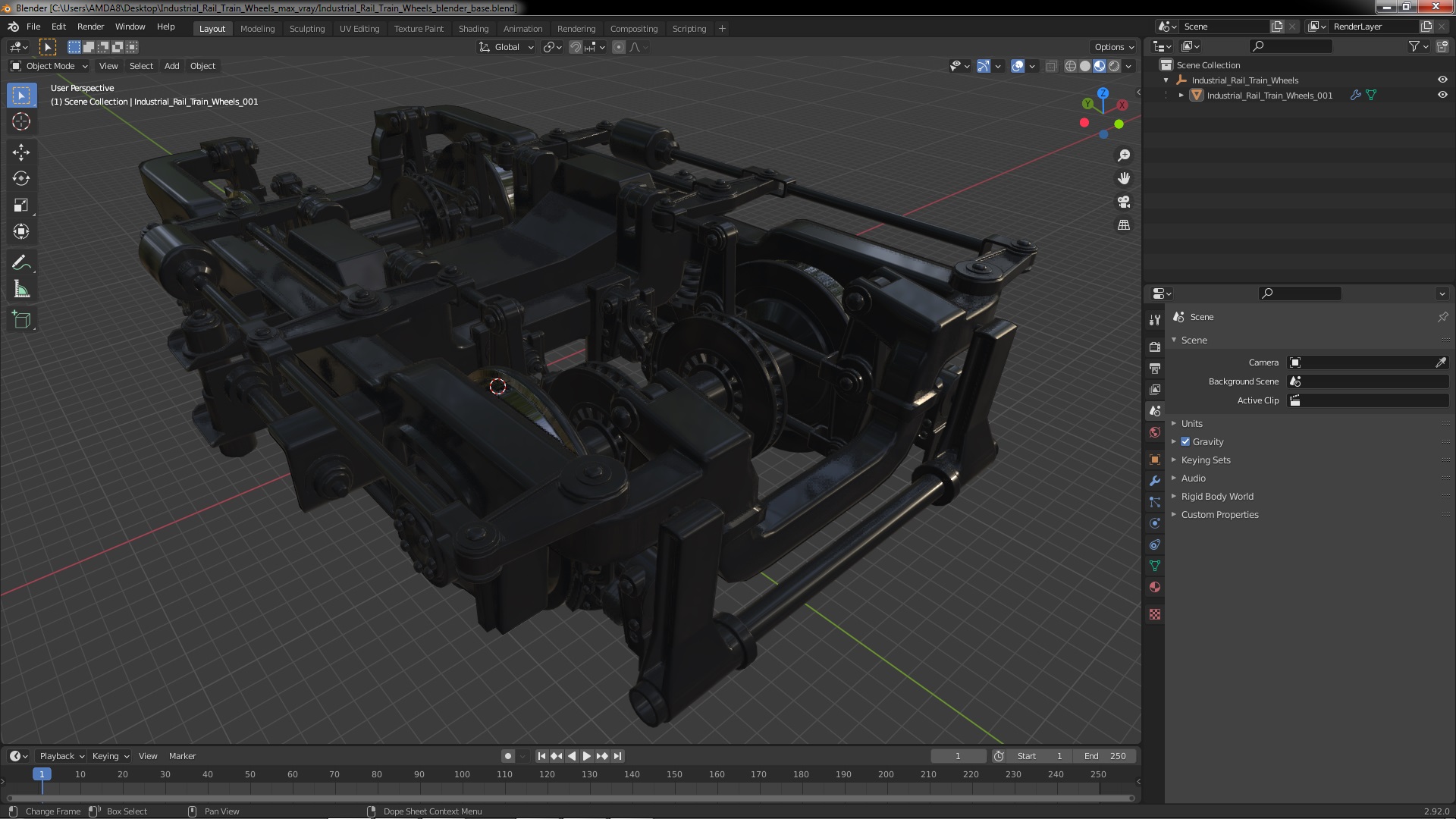The height and width of the screenshot is (819, 1456).
Task: Select the Add Cube tool
Action: point(21,320)
